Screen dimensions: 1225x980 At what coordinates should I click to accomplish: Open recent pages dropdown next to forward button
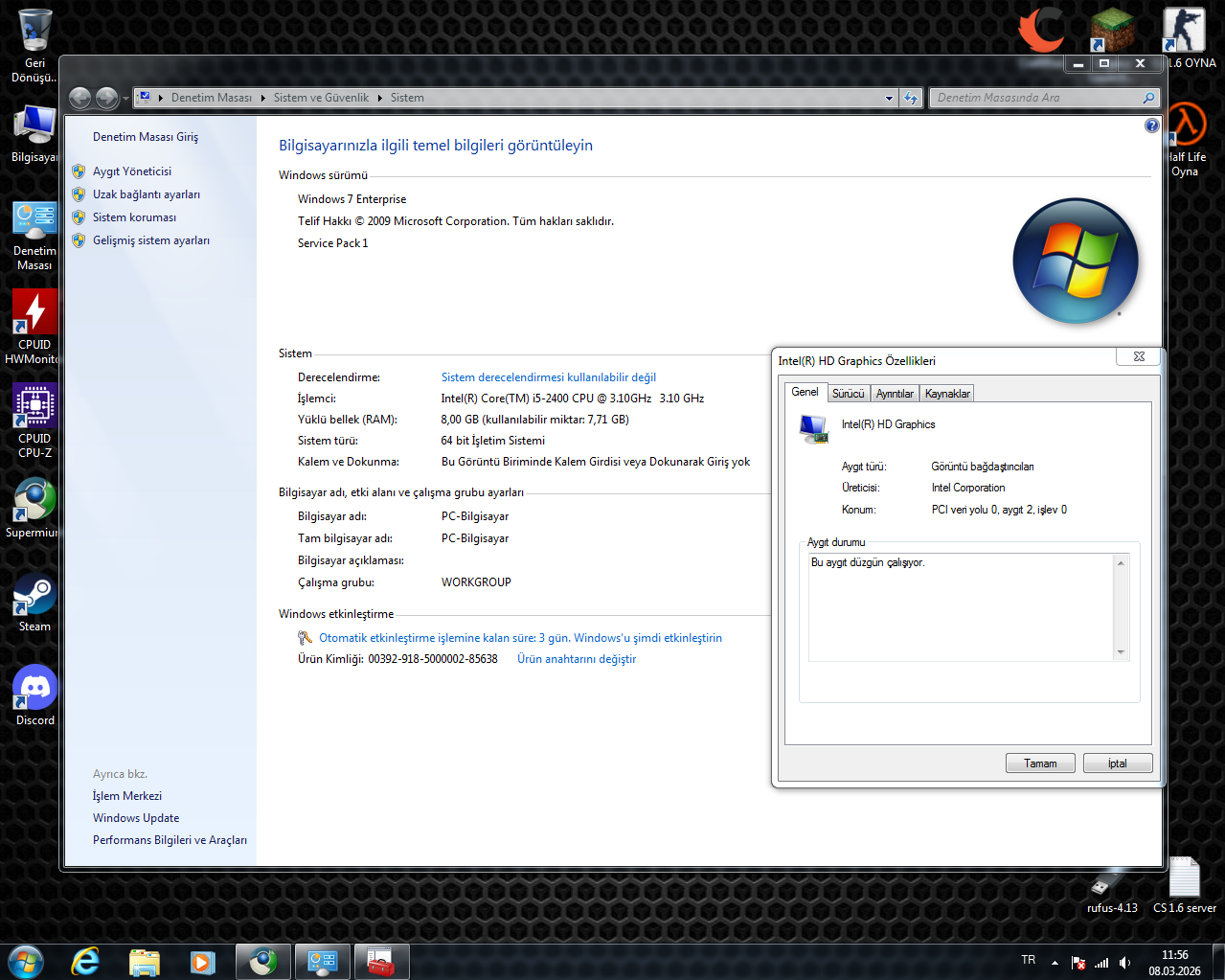(125, 98)
